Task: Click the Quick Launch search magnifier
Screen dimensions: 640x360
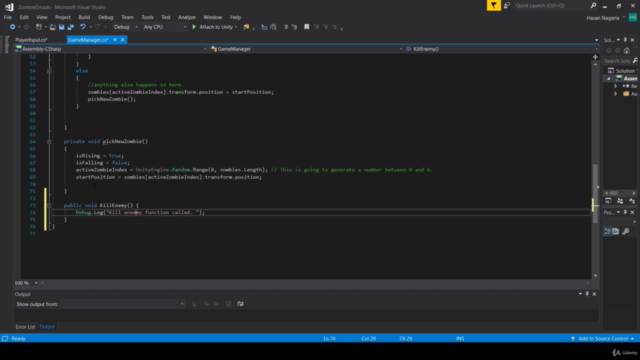Action: coord(593,5)
